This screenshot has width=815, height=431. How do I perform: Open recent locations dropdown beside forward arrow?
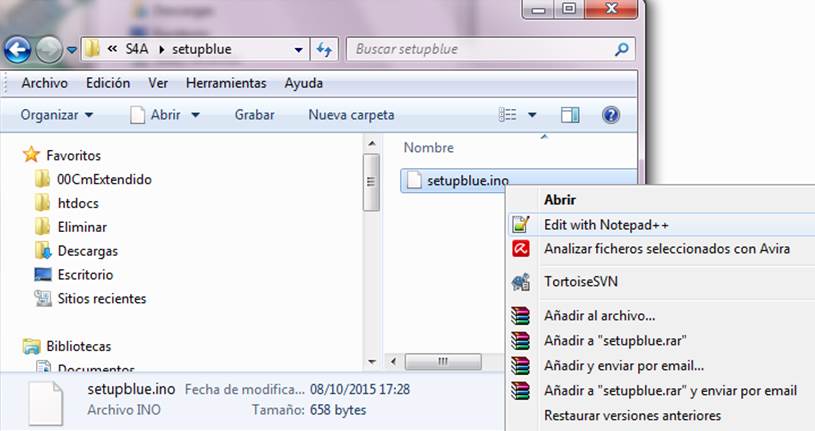(x=72, y=50)
